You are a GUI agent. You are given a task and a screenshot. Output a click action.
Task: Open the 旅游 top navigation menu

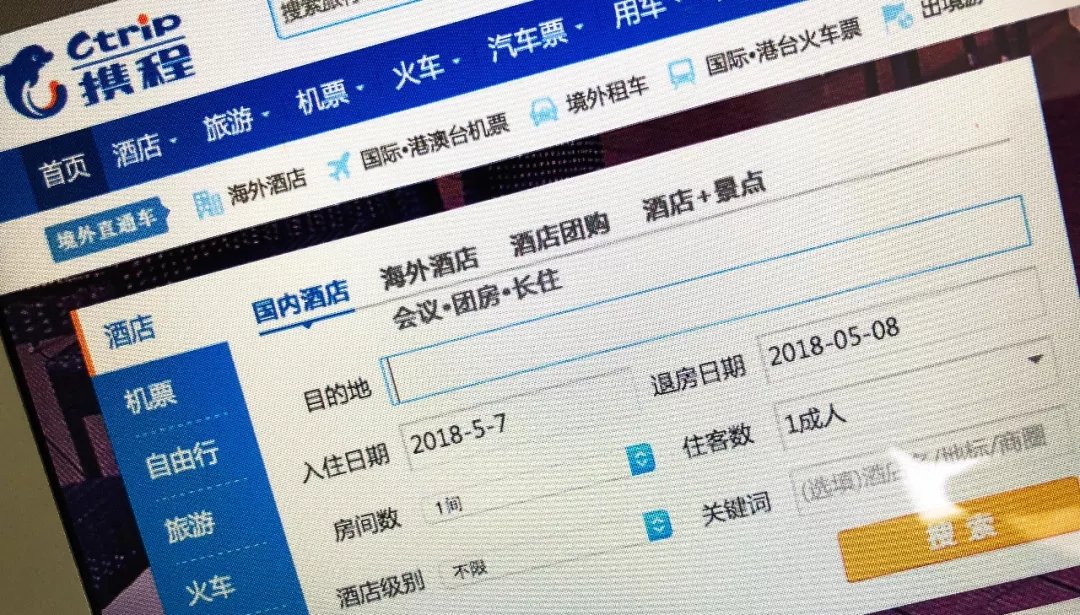click(x=235, y=121)
